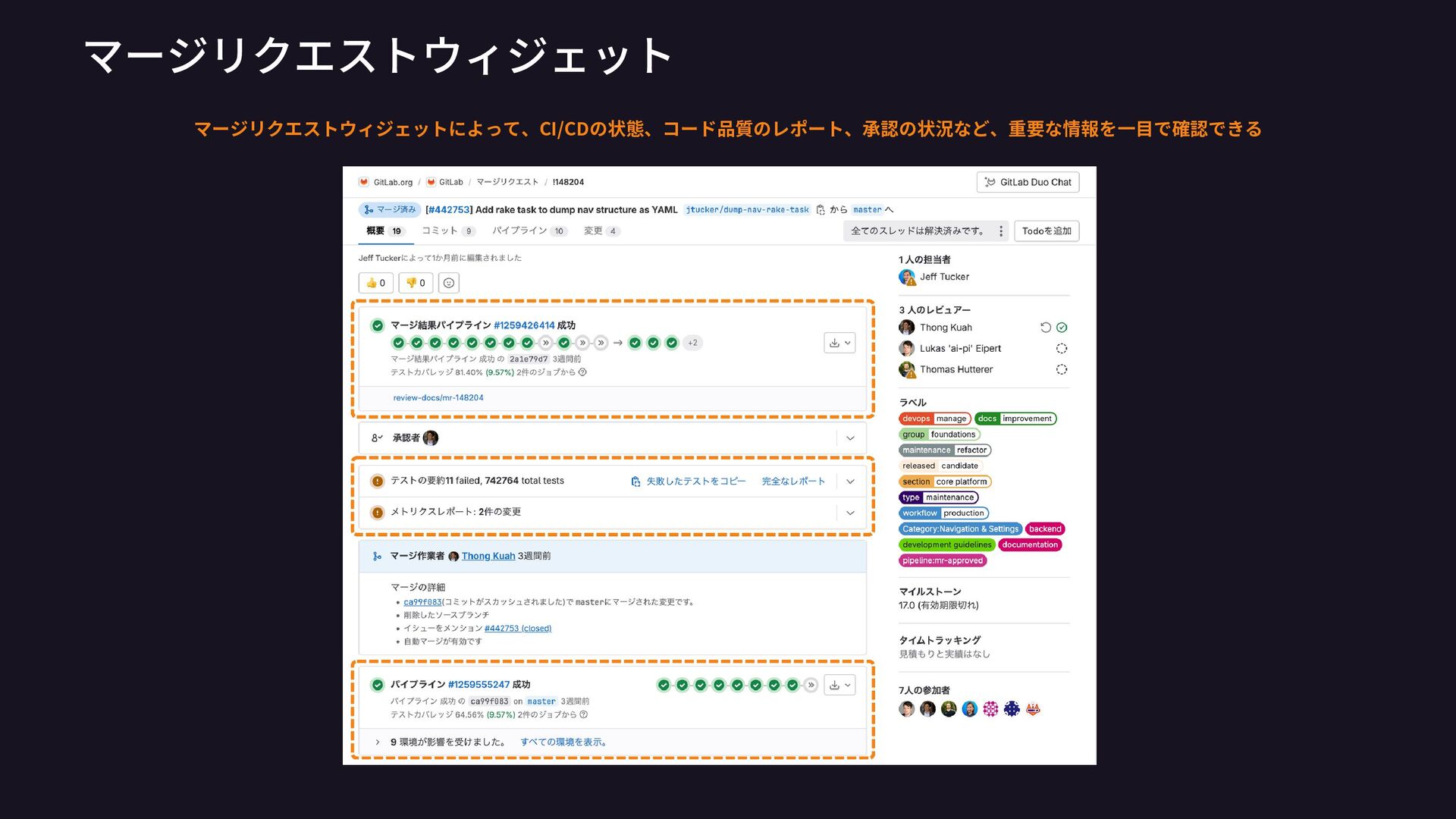Collapse the merge request header chevron
The image size is (1456, 819).
click(890, 210)
